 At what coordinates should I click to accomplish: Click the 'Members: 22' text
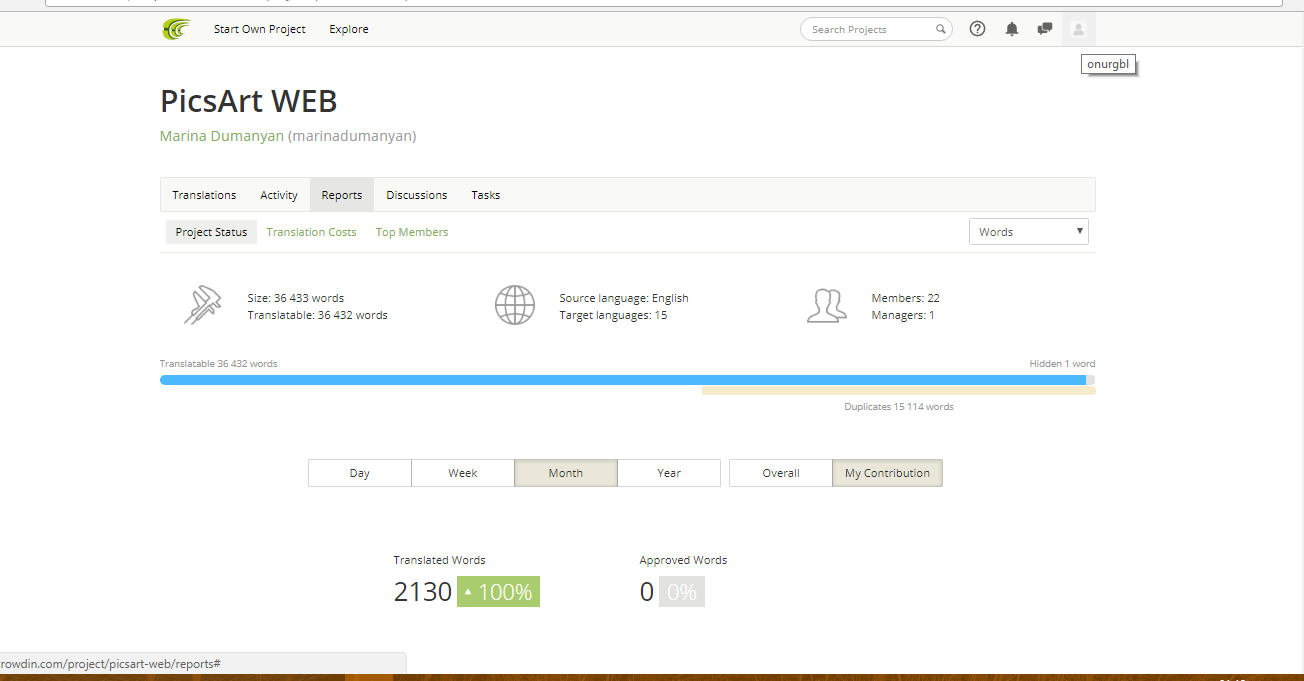[906, 298]
